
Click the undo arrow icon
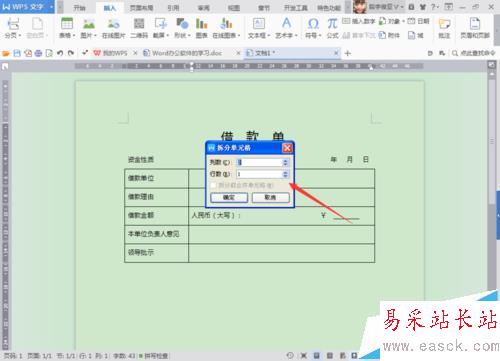click(x=60, y=53)
